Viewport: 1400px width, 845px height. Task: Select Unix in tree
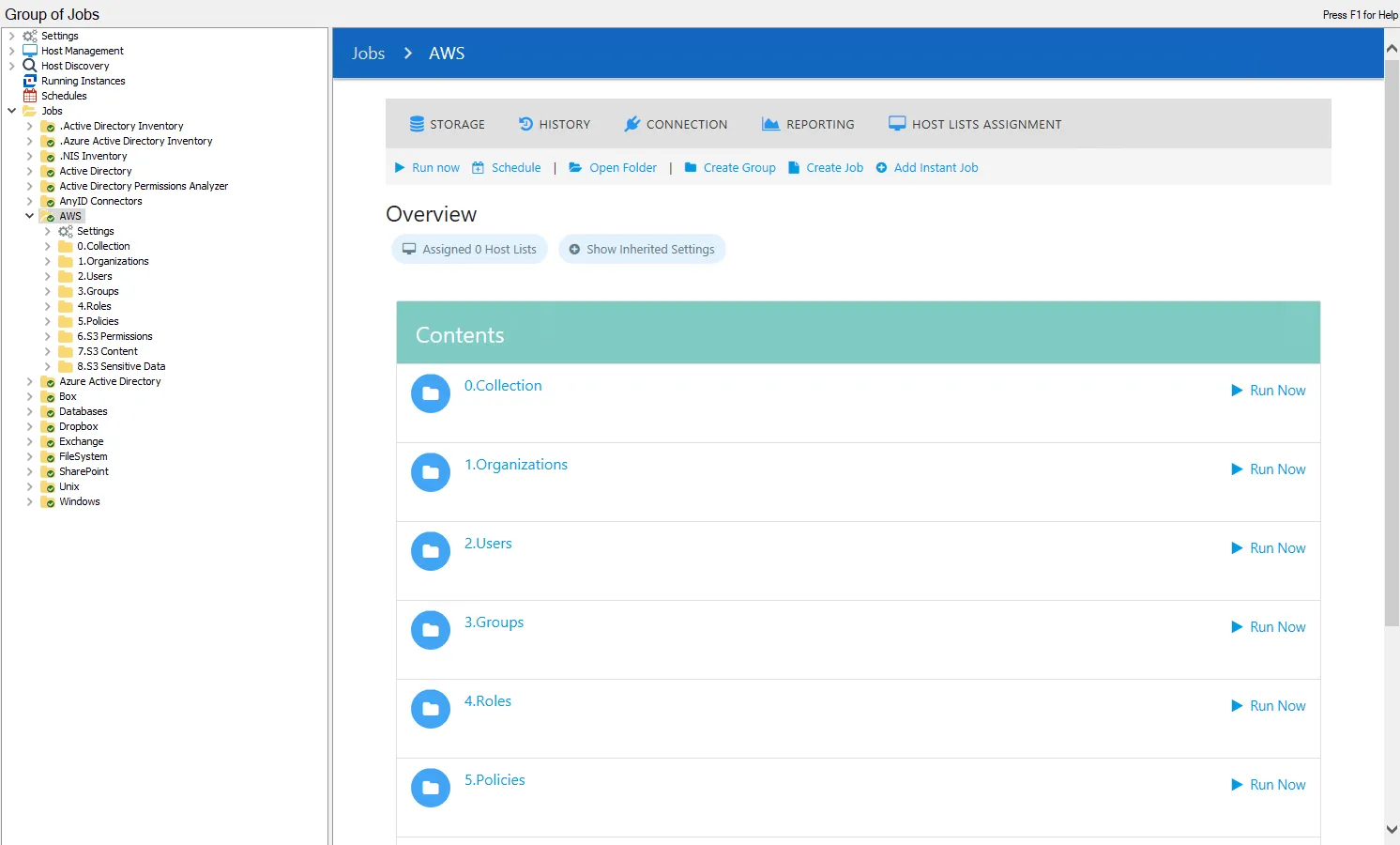pyautogui.click(x=68, y=486)
